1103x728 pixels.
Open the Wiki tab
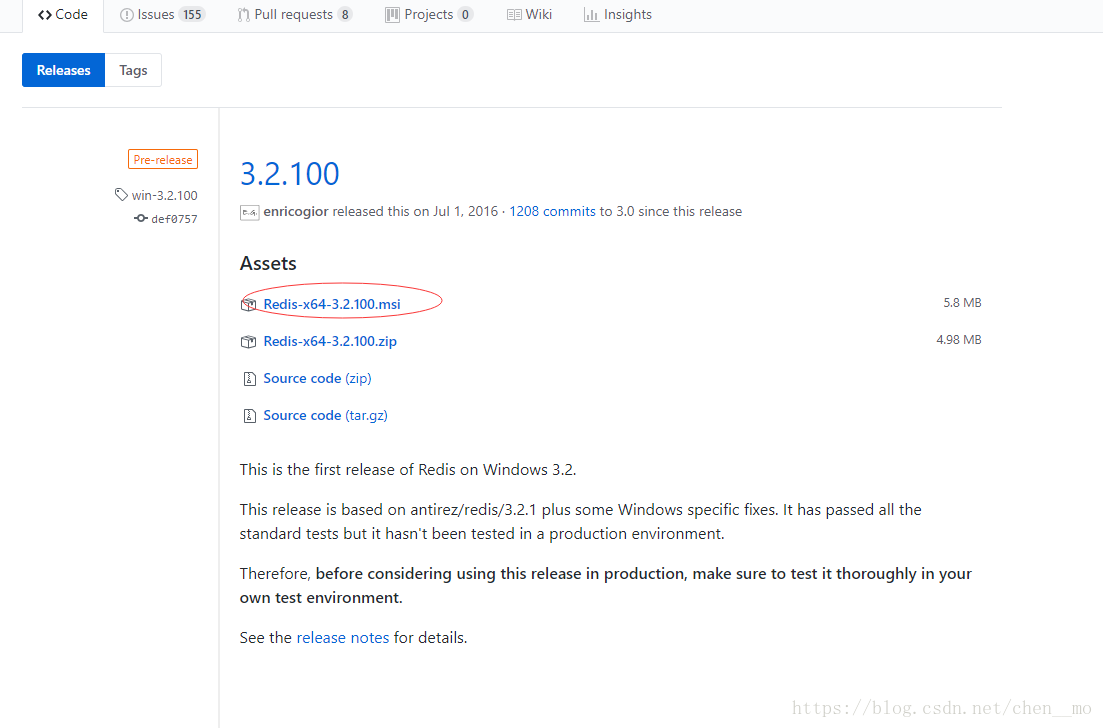coord(529,15)
